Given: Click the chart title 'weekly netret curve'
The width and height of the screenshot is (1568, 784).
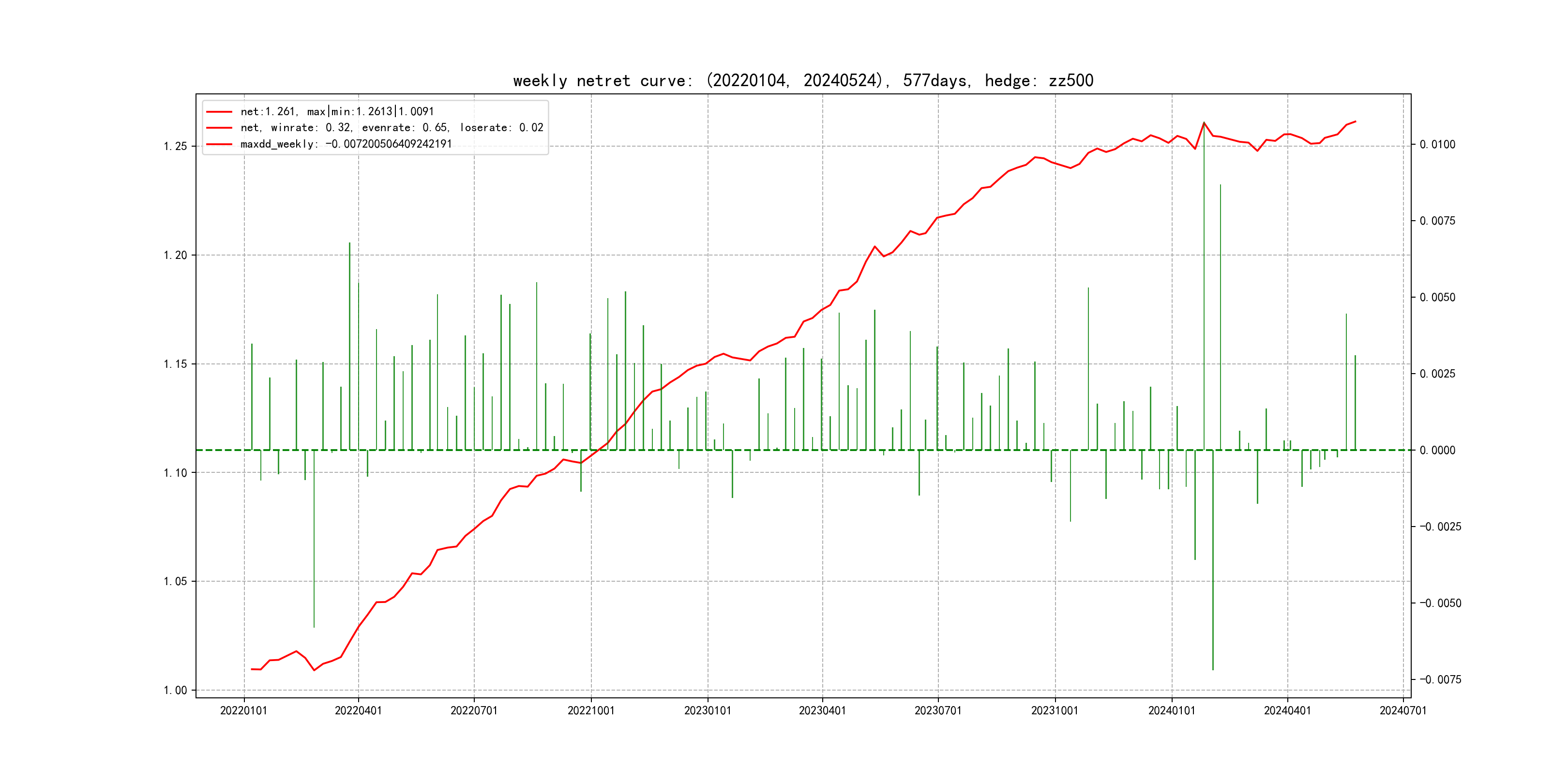Looking at the screenshot, I should pos(803,81).
